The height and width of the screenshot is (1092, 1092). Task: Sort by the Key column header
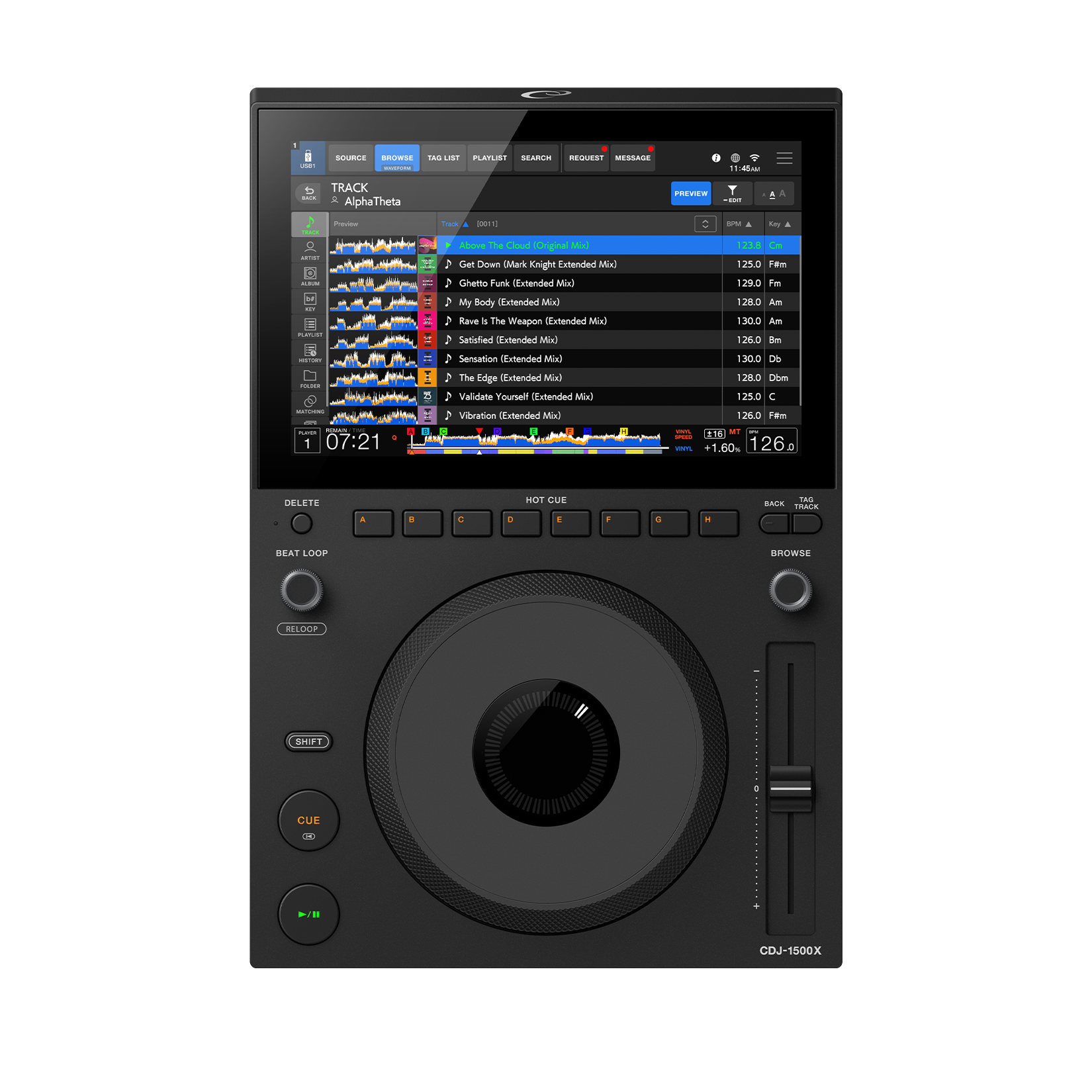point(780,224)
